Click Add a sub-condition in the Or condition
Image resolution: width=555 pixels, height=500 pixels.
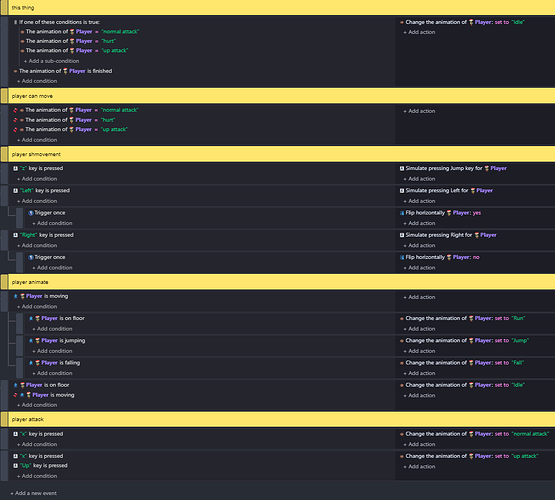pyautogui.click(x=52, y=61)
